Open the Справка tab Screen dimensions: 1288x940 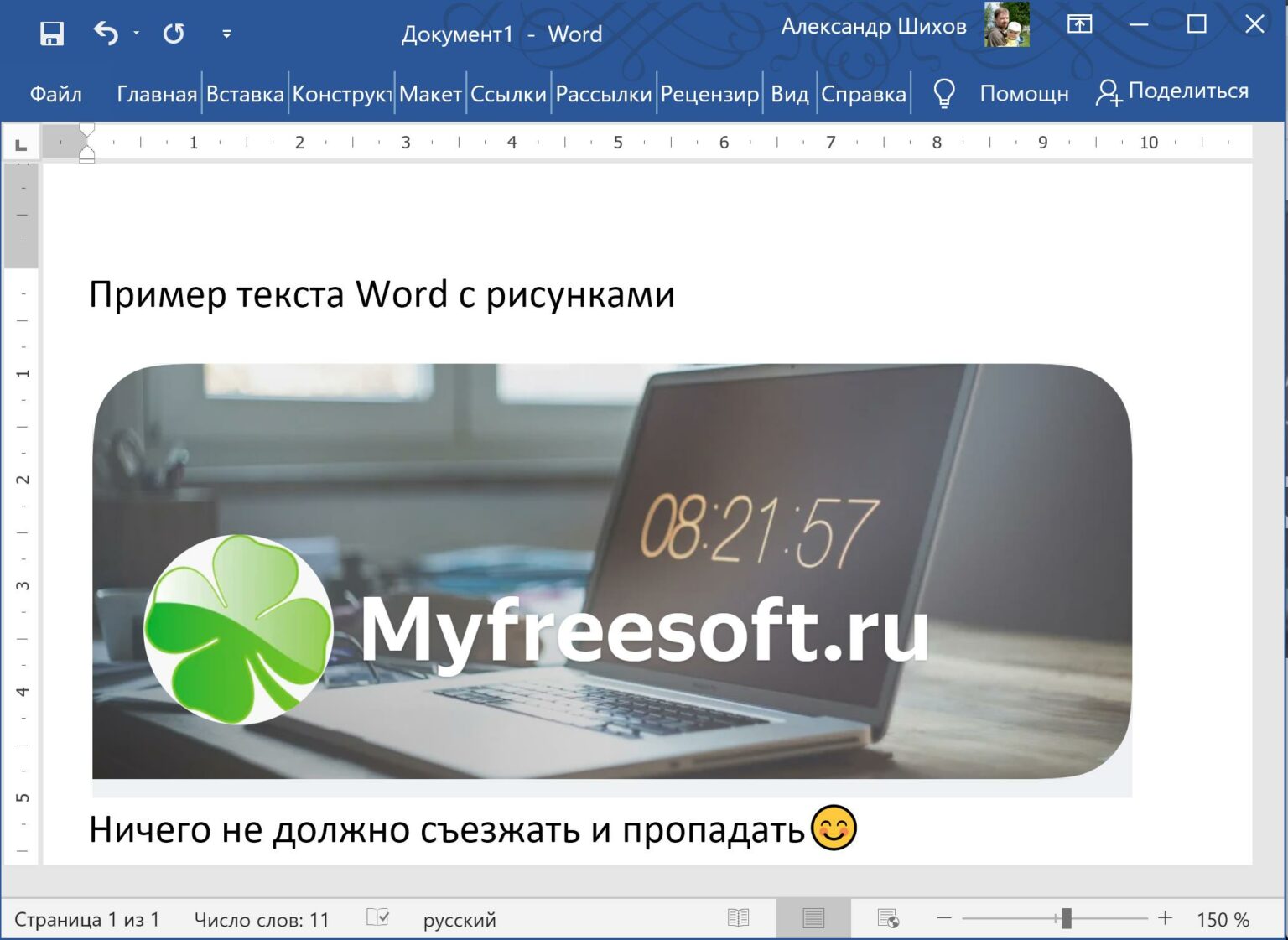[x=864, y=94]
